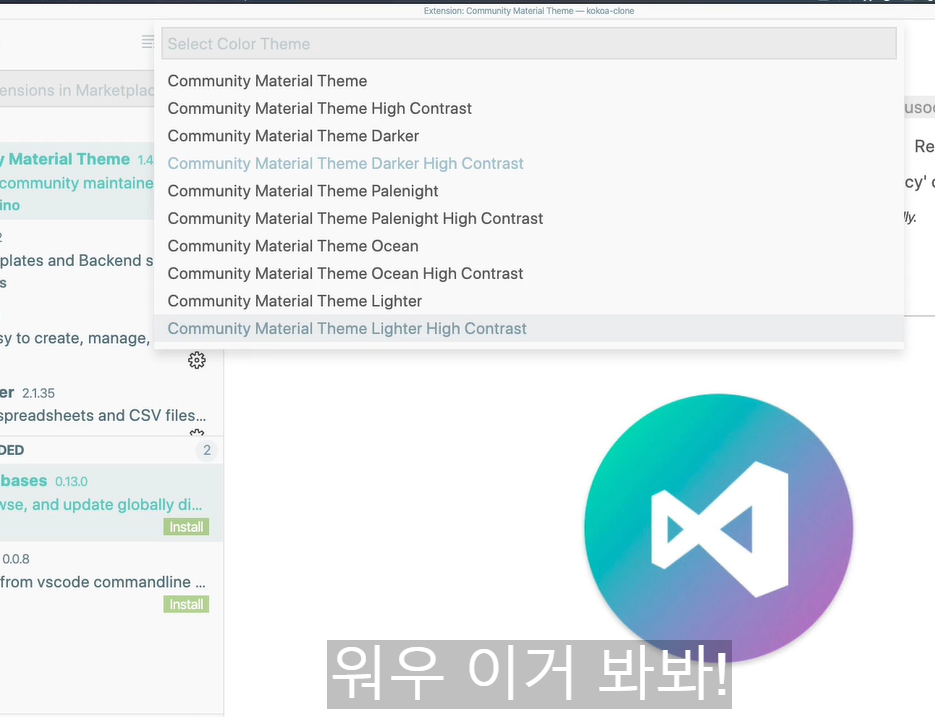Open gear icon below 'create, manage' extension
Viewport: 935px width, 717px height.
[x=197, y=360]
